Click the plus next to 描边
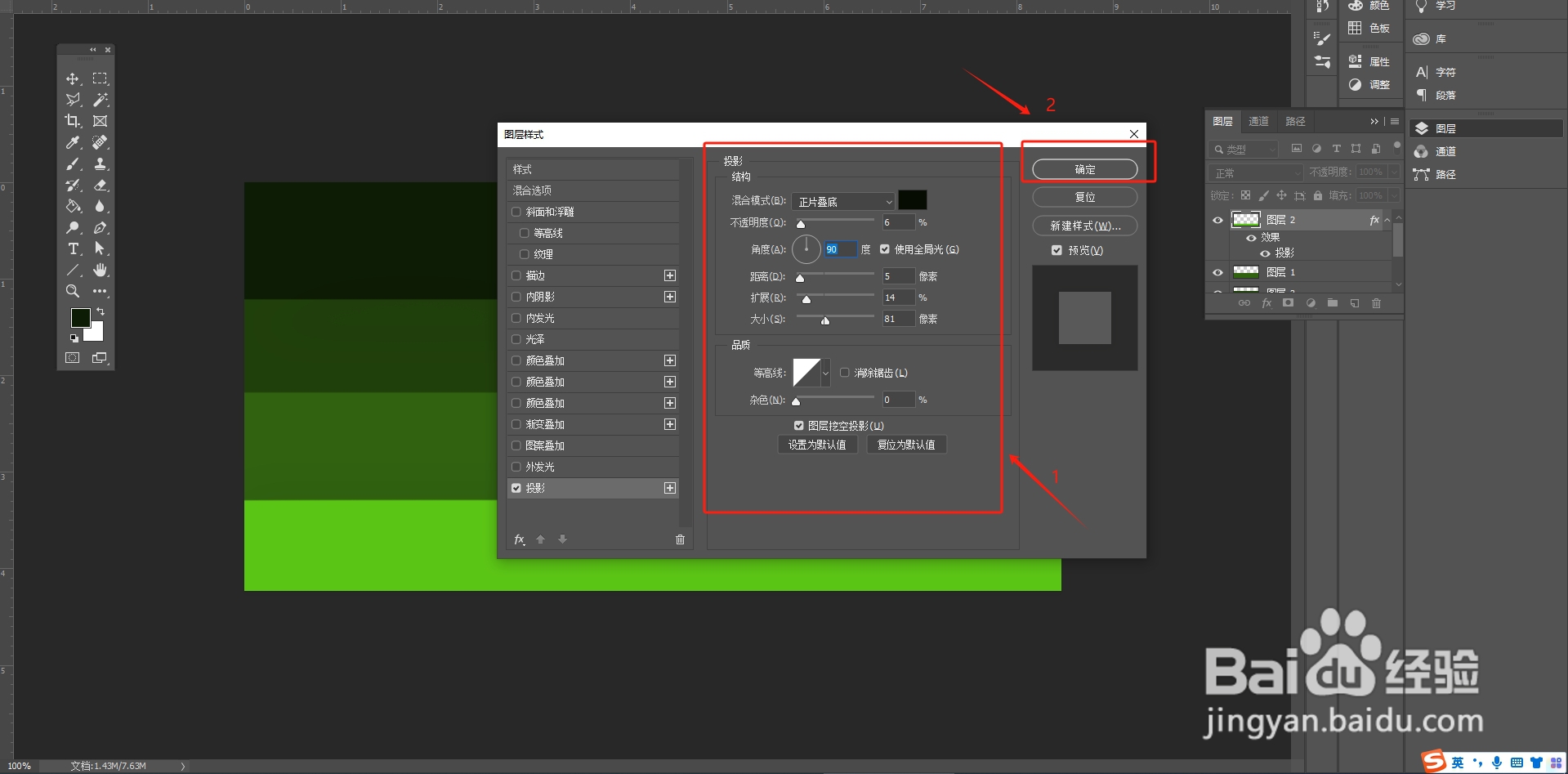Image resolution: width=1568 pixels, height=774 pixels. [670, 275]
